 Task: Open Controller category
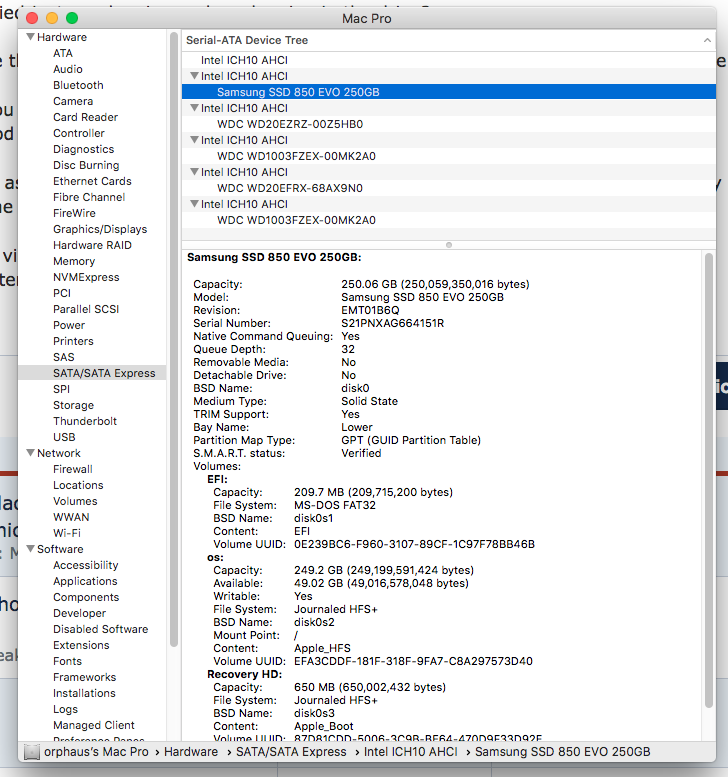coord(79,133)
